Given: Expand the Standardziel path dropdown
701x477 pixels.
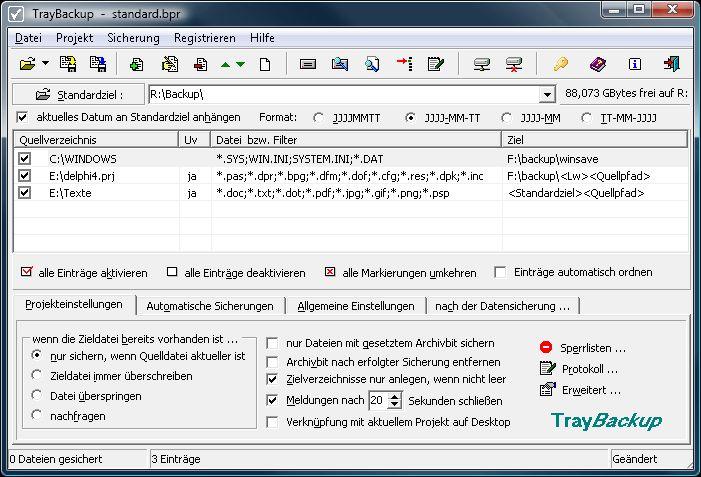Looking at the screenshot, I should coord(547,95).
